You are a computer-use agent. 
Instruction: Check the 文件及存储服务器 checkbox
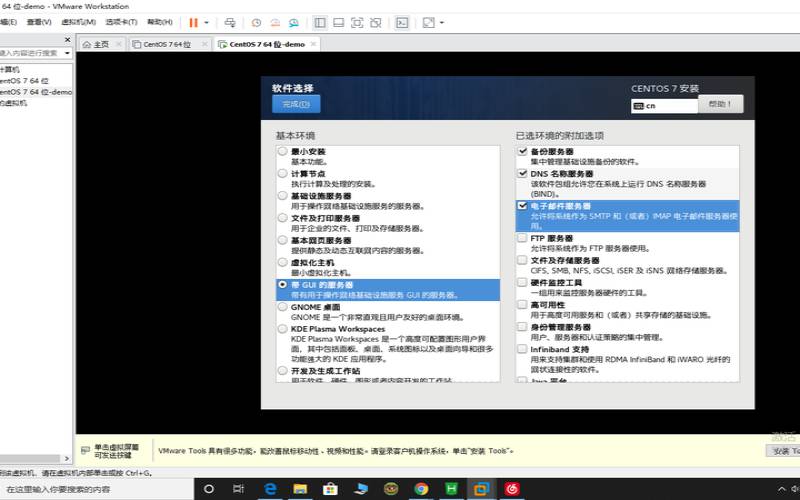click(x=522, y=260)
